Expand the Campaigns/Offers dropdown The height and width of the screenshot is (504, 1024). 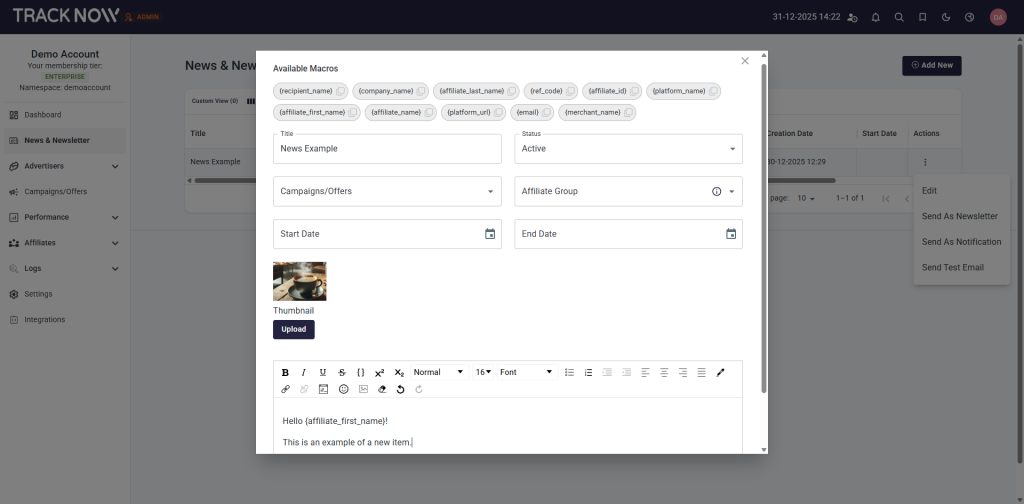(387, 191)
